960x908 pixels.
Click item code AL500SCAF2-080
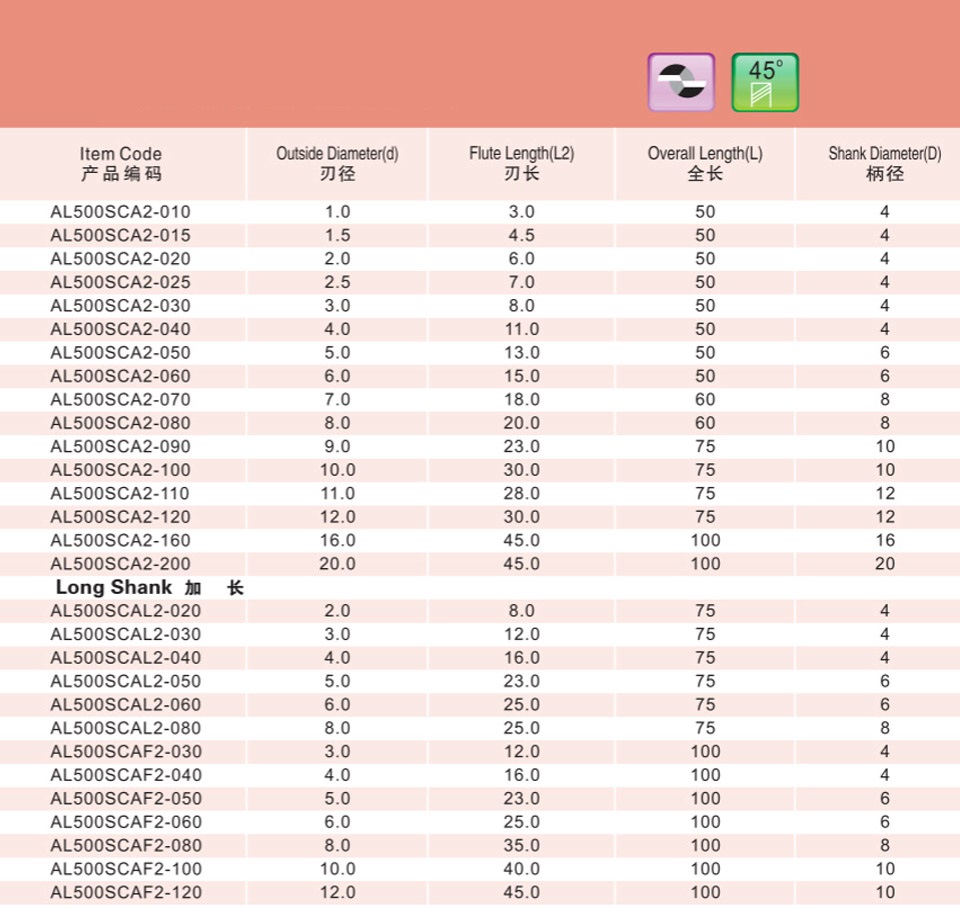126,846
